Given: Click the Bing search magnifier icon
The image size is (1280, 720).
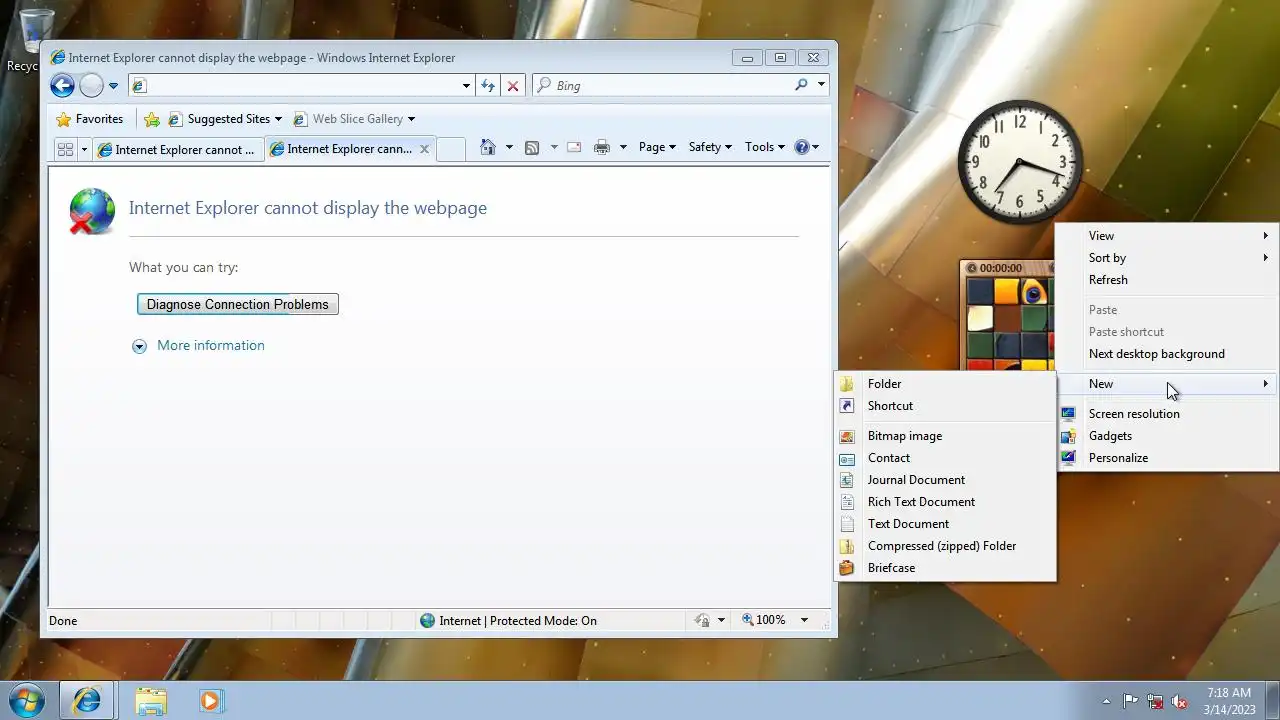Looking at the screenshot, I should (x=801, y=85).
